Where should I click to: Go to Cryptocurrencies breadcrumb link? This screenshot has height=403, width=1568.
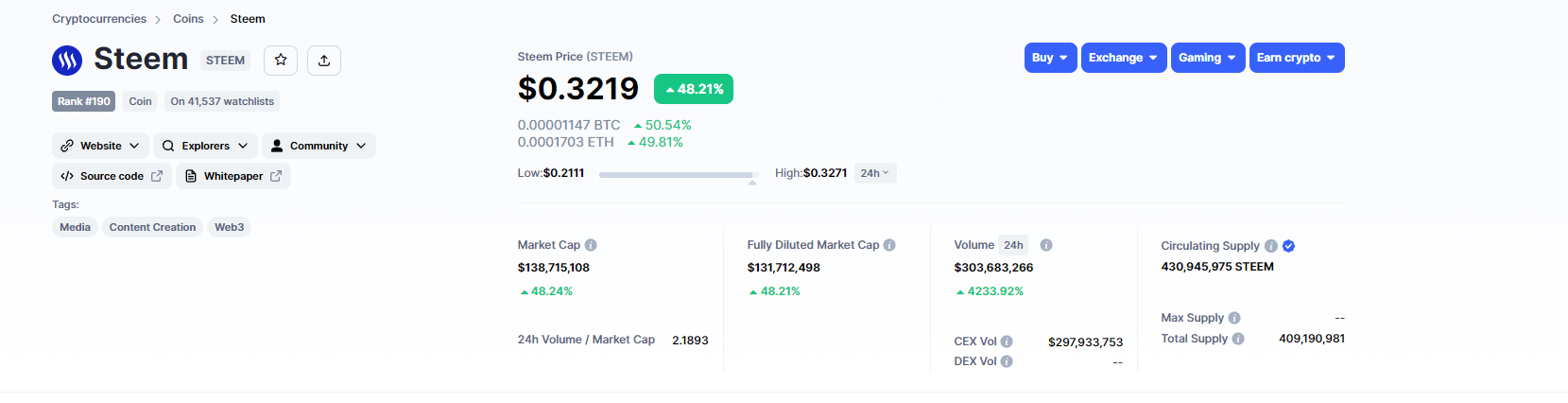coord(99,19)
